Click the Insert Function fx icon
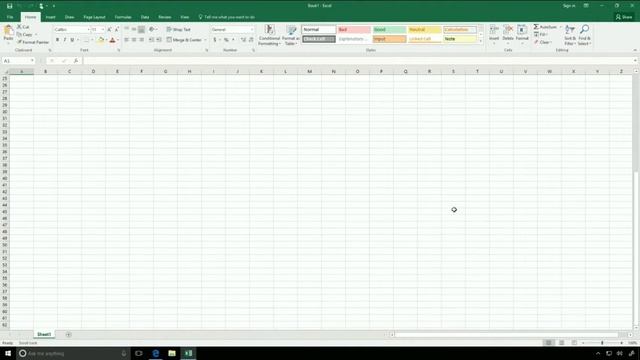Viewport: 640px width, 360px height. point(76,61)
